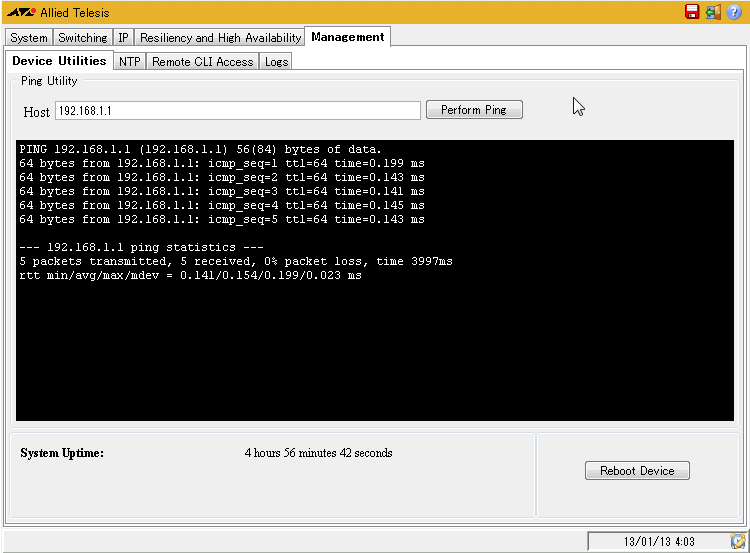Click the 'ping statistics' separator line
This screenshot has width=750, height=553.
[141, 247]
